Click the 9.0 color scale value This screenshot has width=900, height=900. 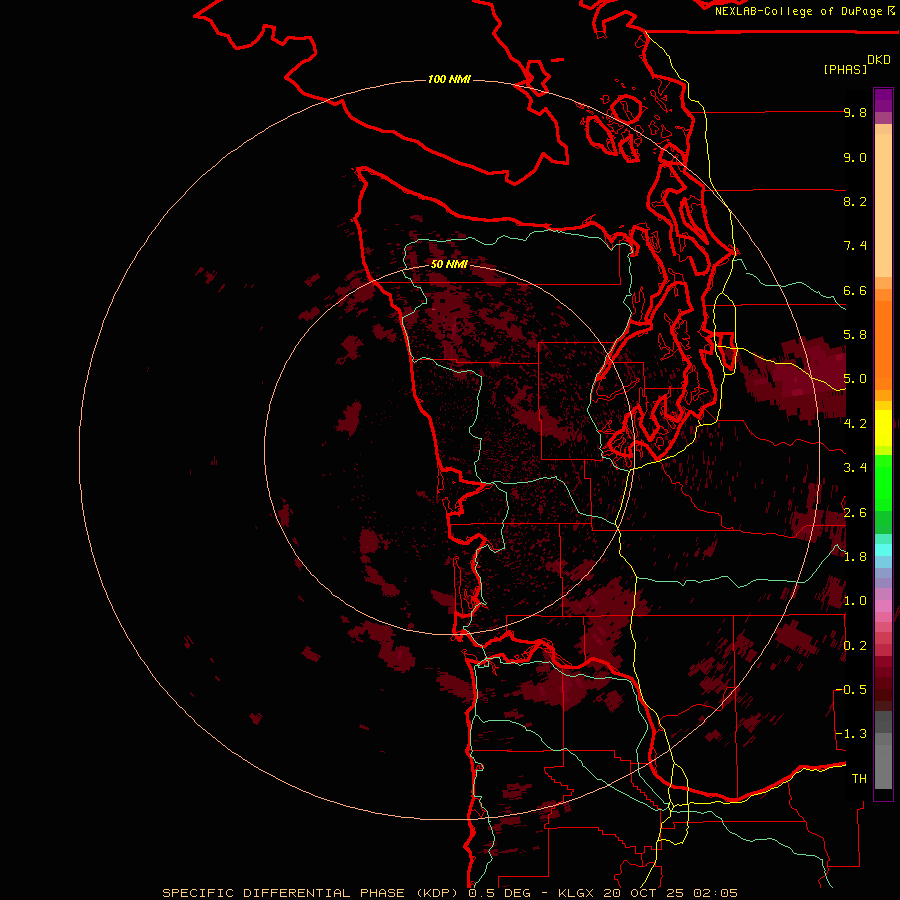pyautogui.click(x=855, y=157)
